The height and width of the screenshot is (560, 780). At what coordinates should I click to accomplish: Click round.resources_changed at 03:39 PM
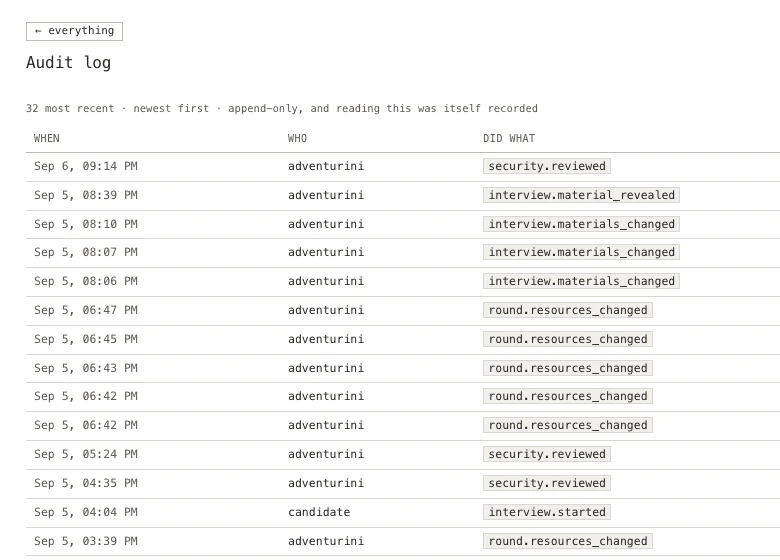tap(568, 541)
